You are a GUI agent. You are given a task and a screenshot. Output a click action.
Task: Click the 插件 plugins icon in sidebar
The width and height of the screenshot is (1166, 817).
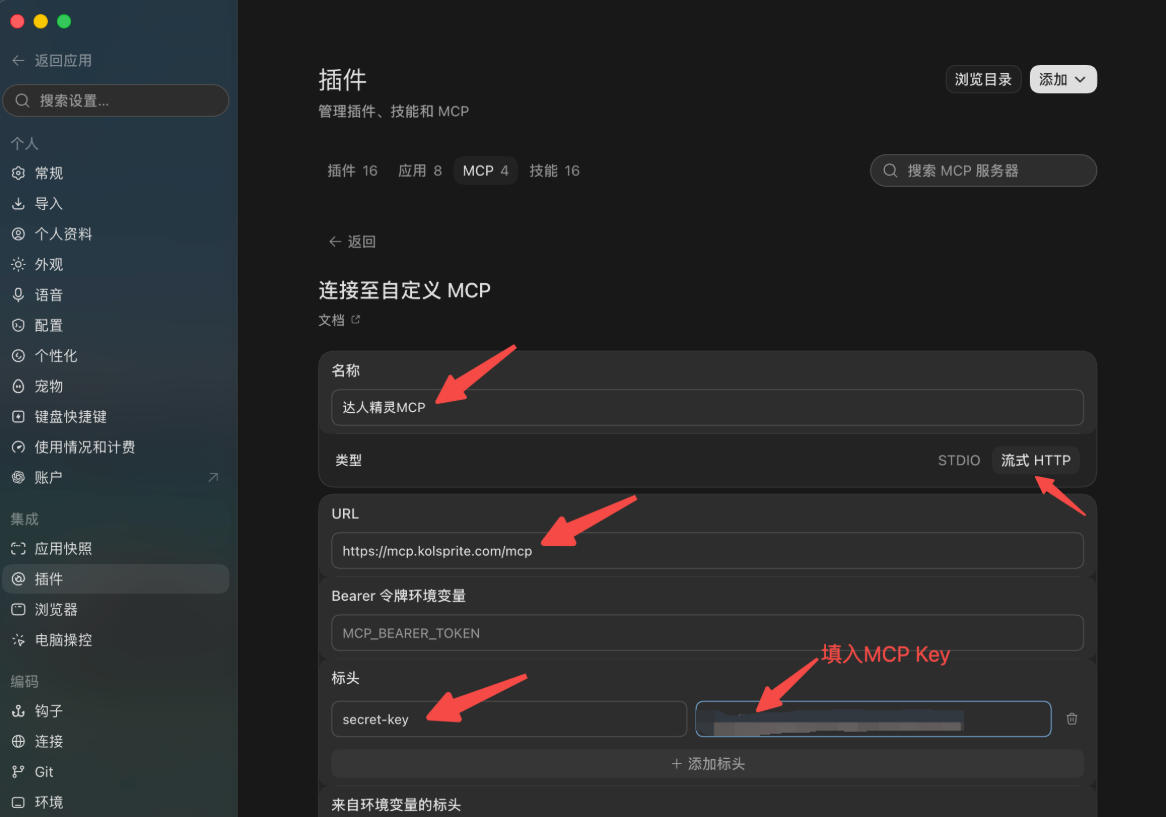click(x=19, y=579)
